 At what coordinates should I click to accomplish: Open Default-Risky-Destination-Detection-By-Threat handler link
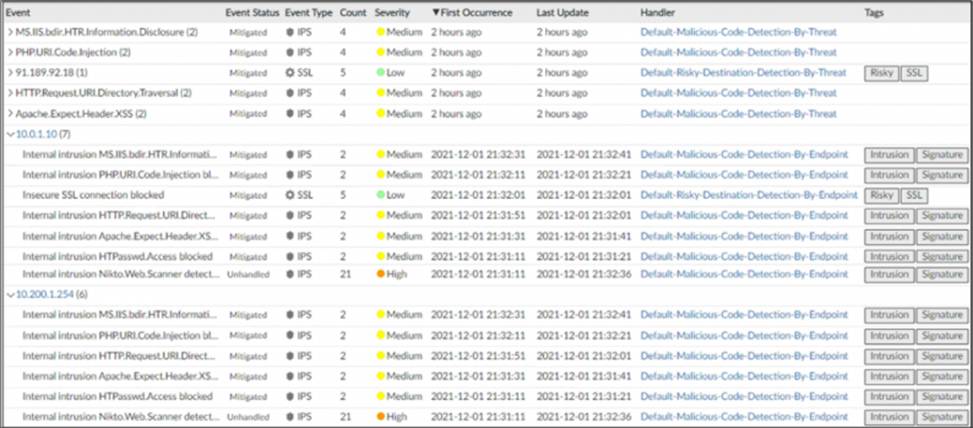[746, 73]
